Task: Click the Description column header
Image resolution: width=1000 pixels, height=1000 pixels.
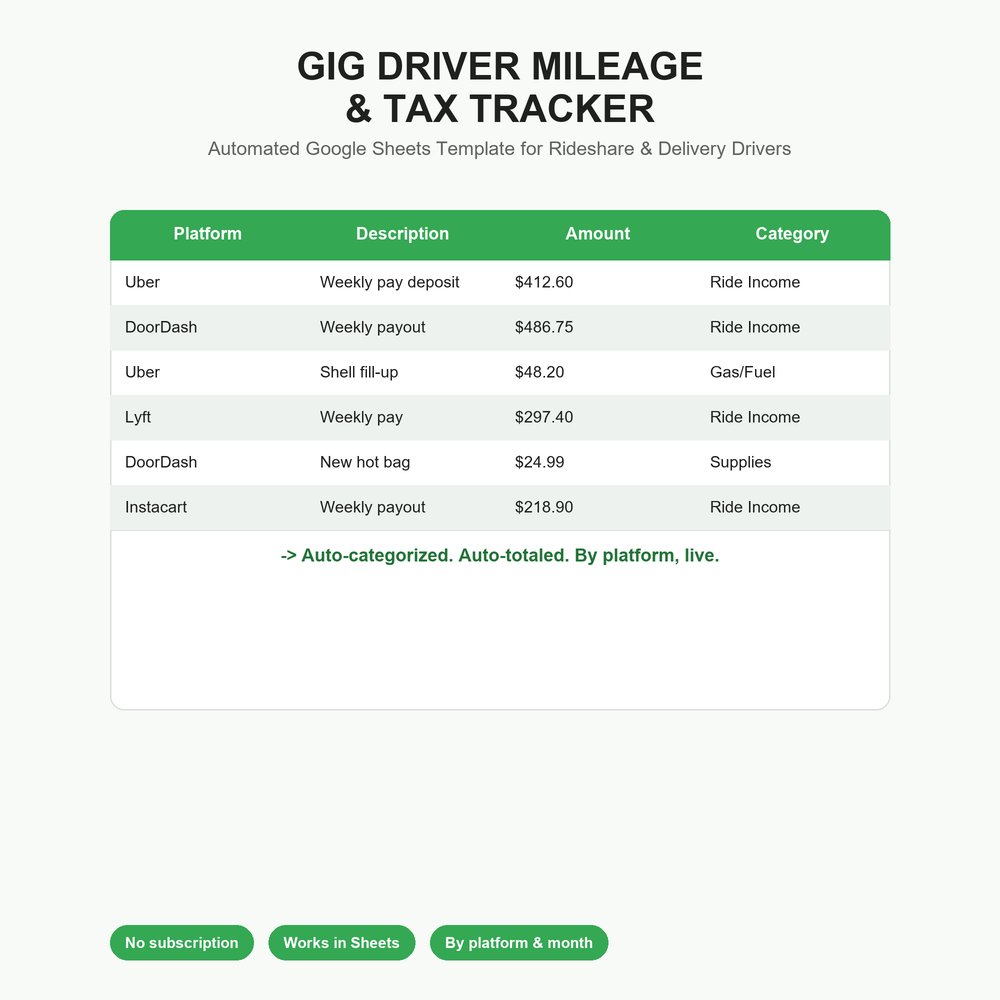Action: (402, 234)
